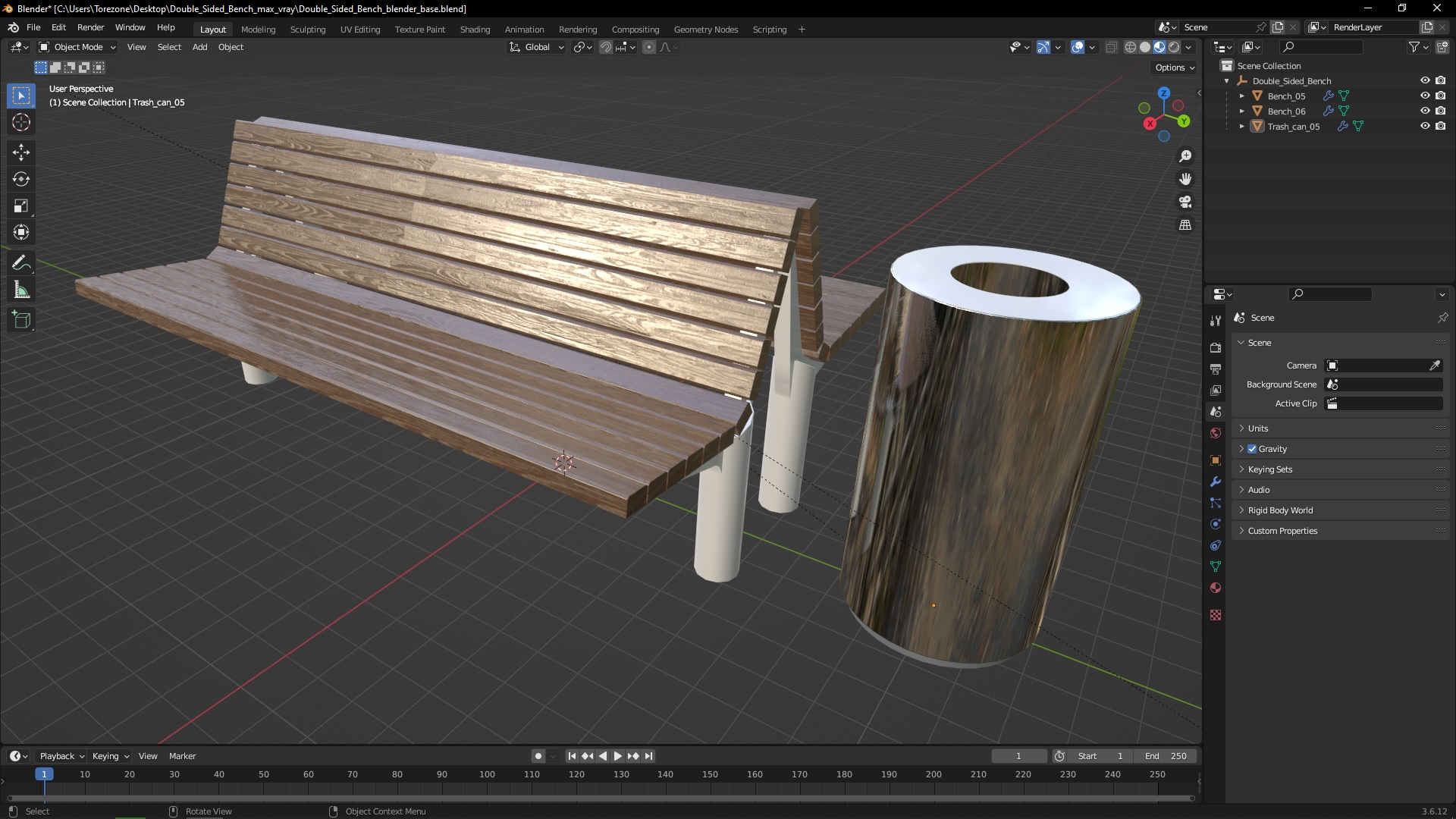Image resolution: width=1456 pixels, height=819 pixels.
Task: Expand Bench_05 in outliner
Action: pos(1241,96)
